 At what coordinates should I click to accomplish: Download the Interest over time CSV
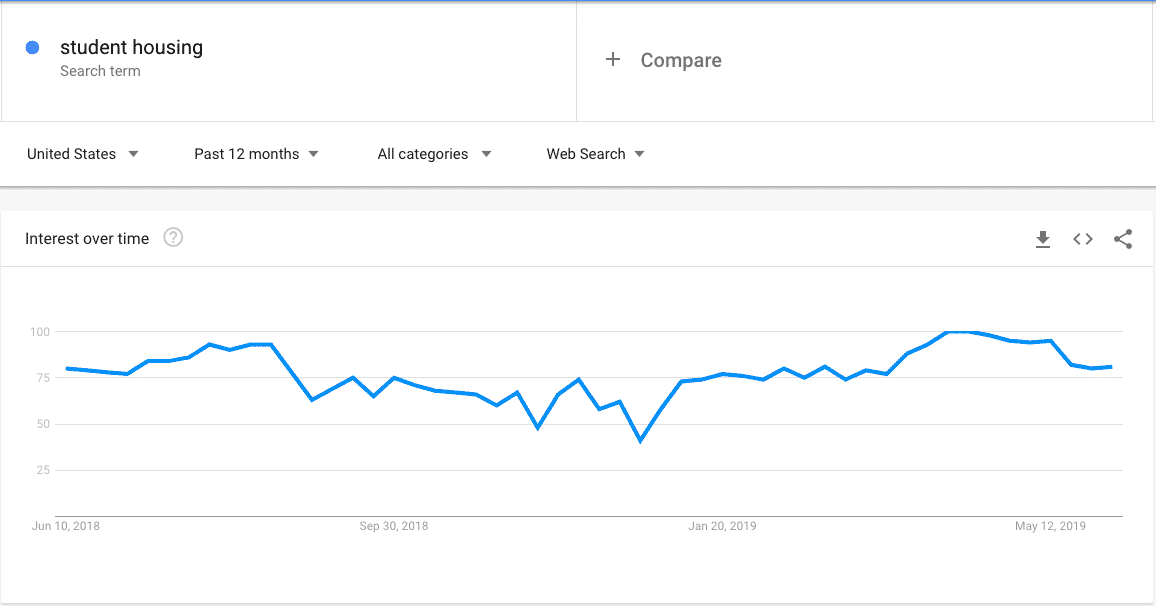[x=1042, y=239]
